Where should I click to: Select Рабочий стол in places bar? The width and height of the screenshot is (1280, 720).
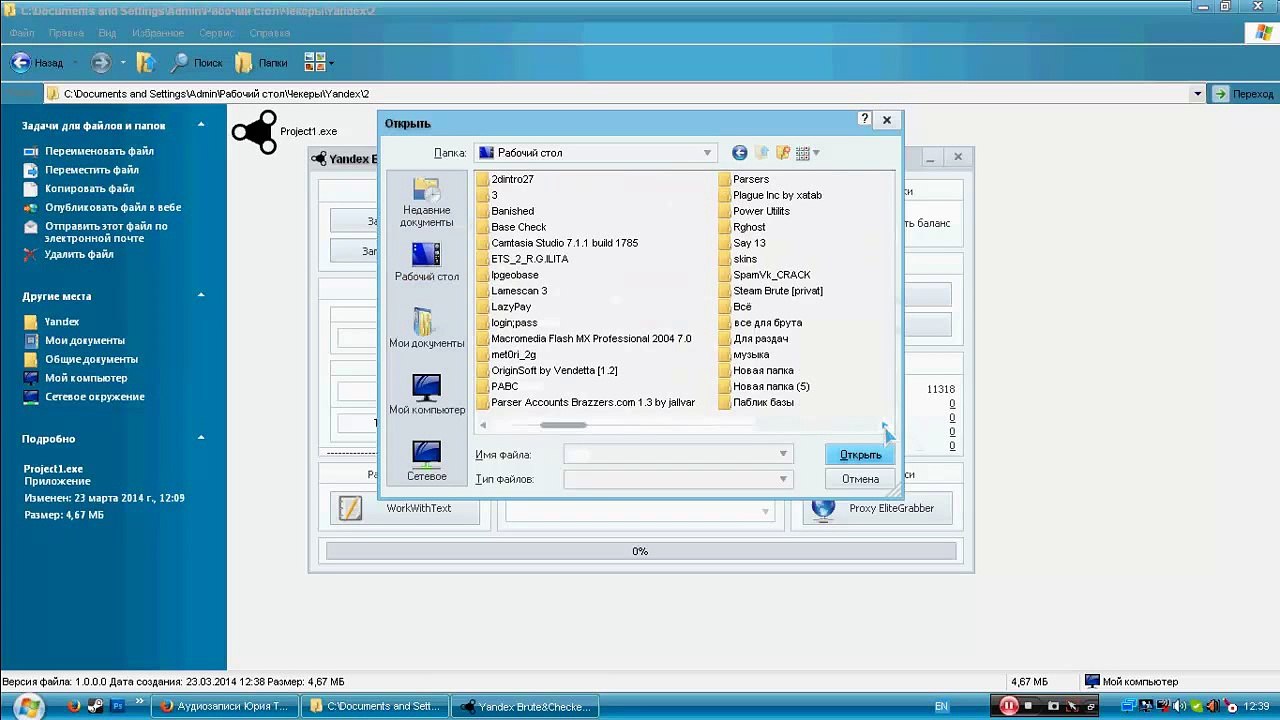[x=426, y=262]
